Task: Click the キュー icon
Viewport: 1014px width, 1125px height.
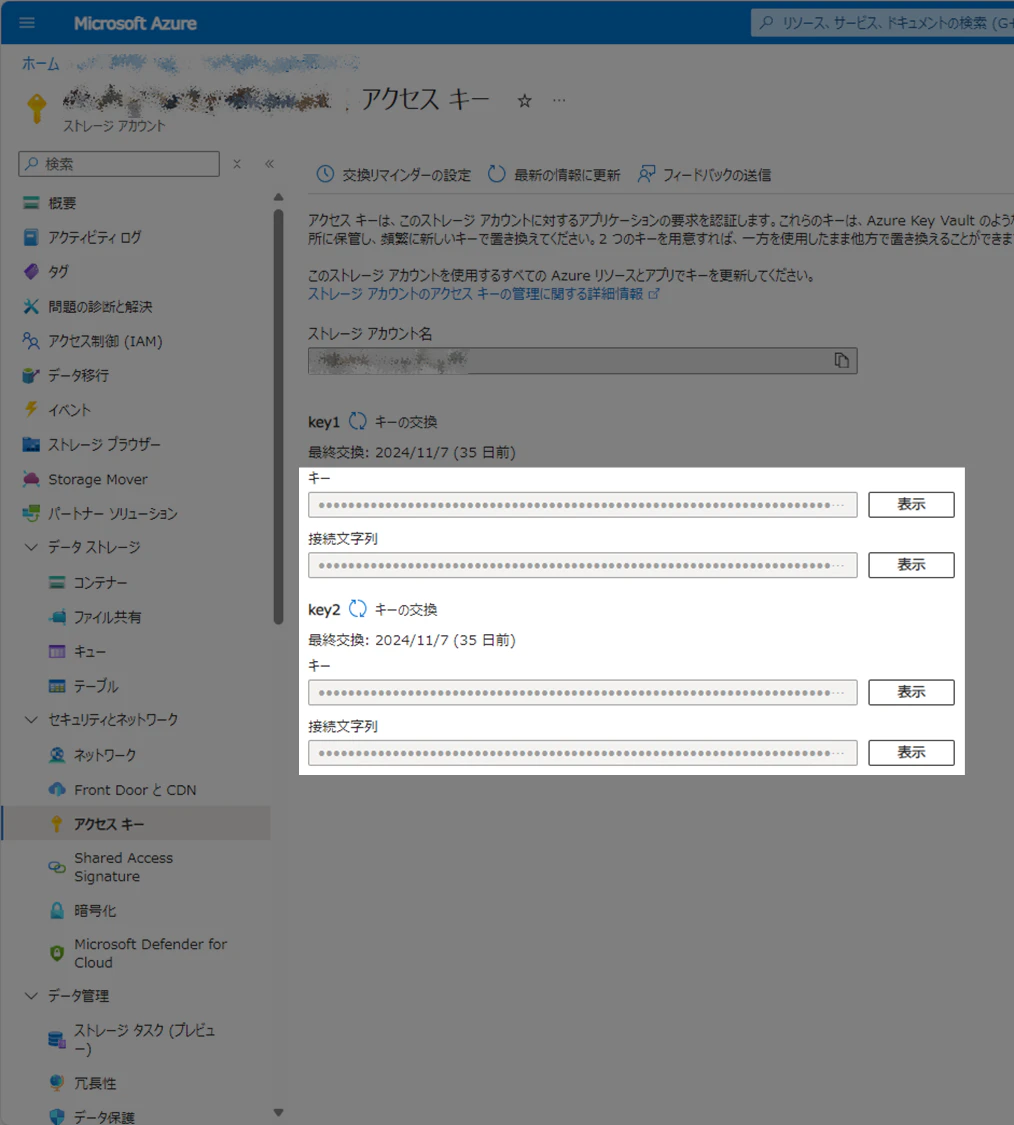Action: [x=57, y=651]
